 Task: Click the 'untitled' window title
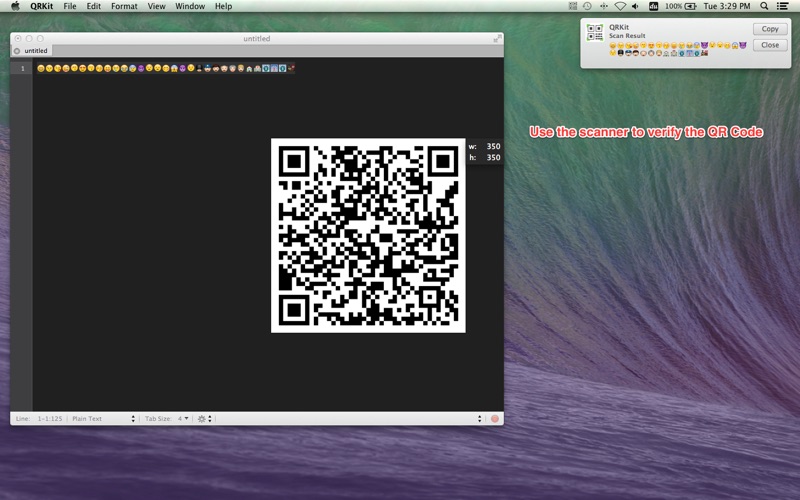tap(257, 39)
